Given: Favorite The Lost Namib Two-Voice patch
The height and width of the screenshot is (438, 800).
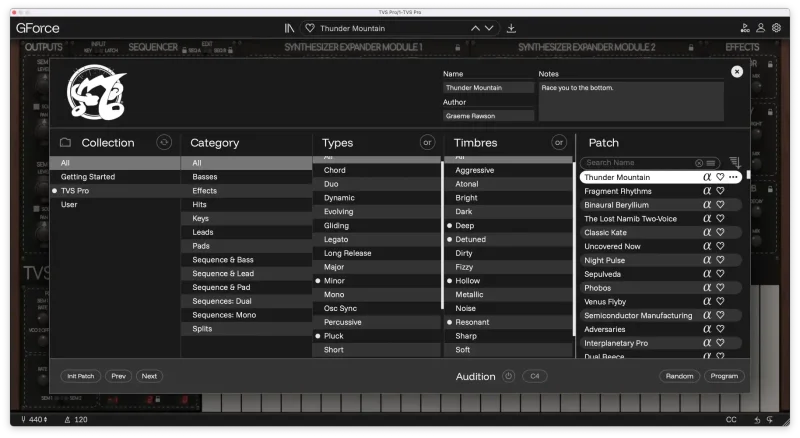Looking at the screenshot, I should (x=720, y=218).
